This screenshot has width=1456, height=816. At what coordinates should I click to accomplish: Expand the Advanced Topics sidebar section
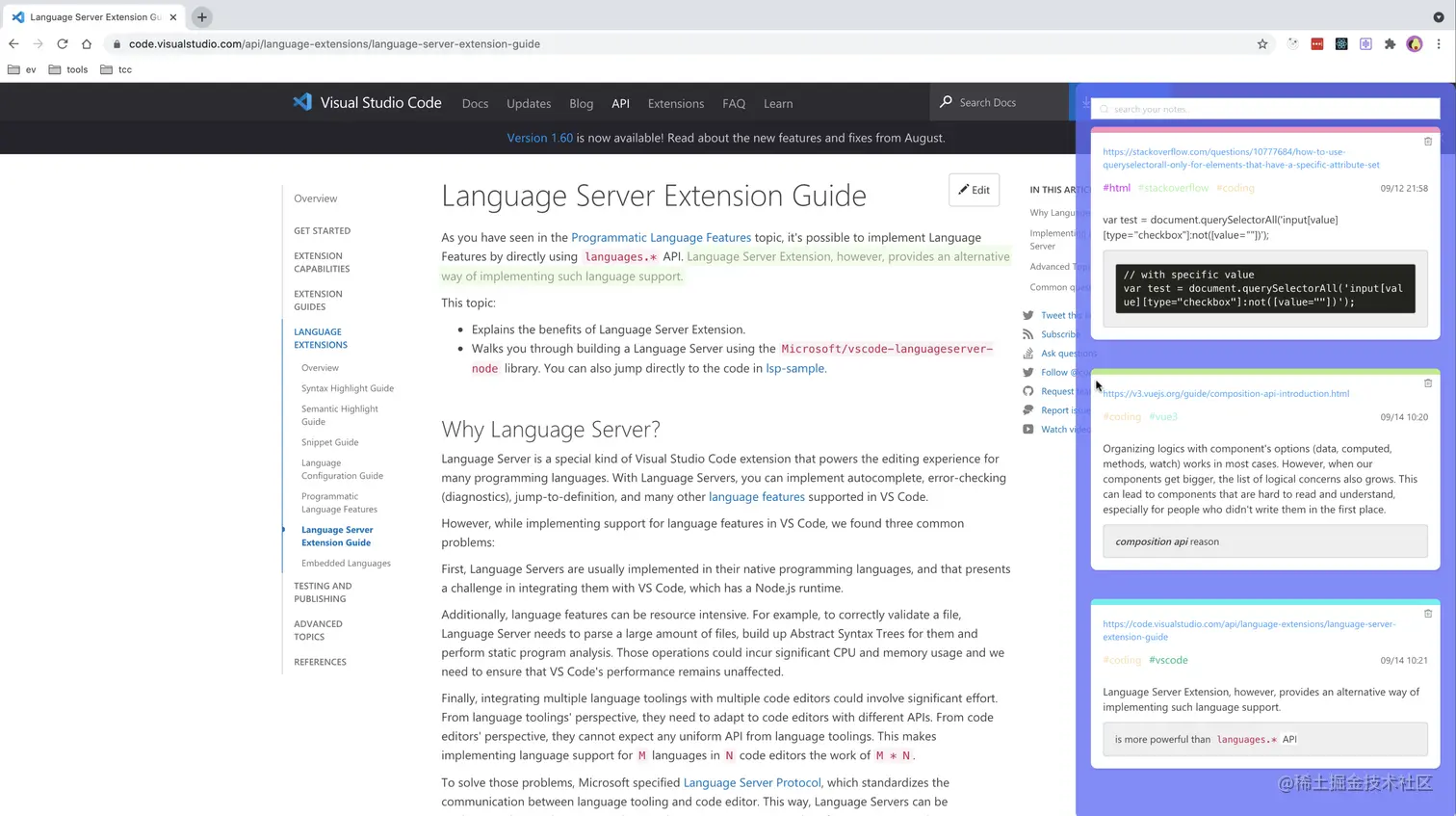(x=318, y=630)
